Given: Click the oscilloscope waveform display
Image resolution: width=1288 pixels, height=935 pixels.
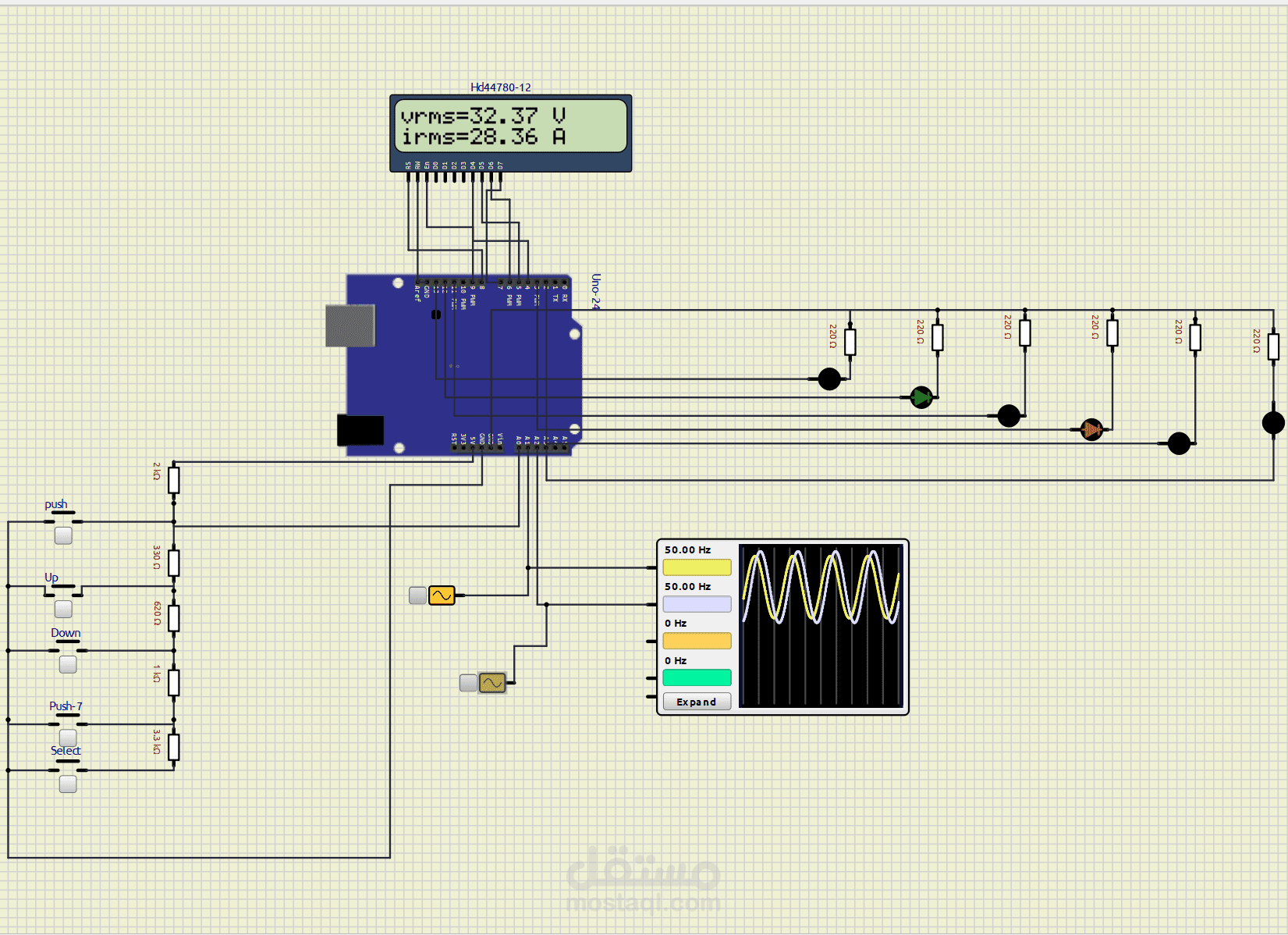Looking at the screenshot, I should (x=821, y=626).
